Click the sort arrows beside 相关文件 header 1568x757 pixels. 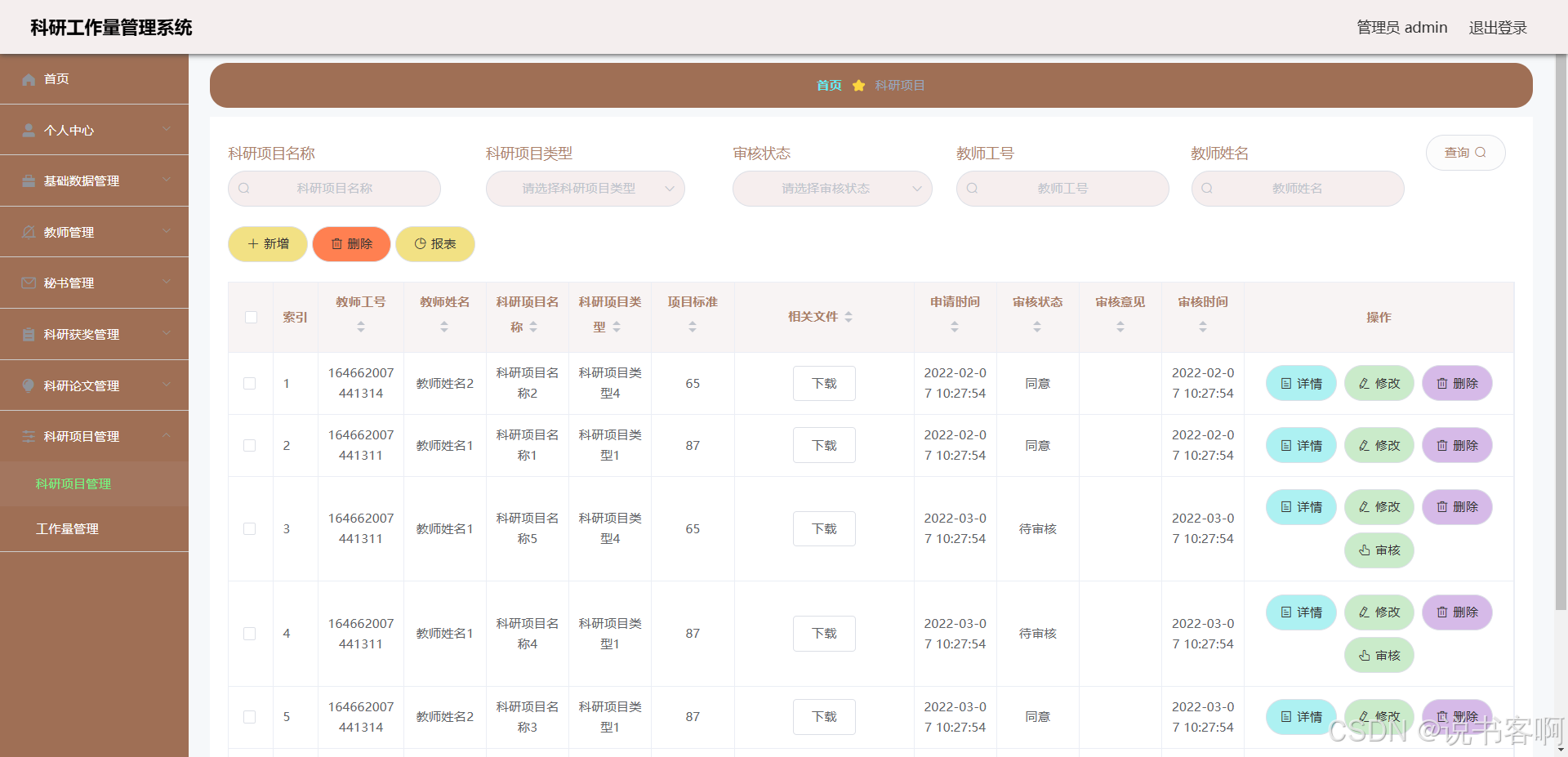click(849, 317)
